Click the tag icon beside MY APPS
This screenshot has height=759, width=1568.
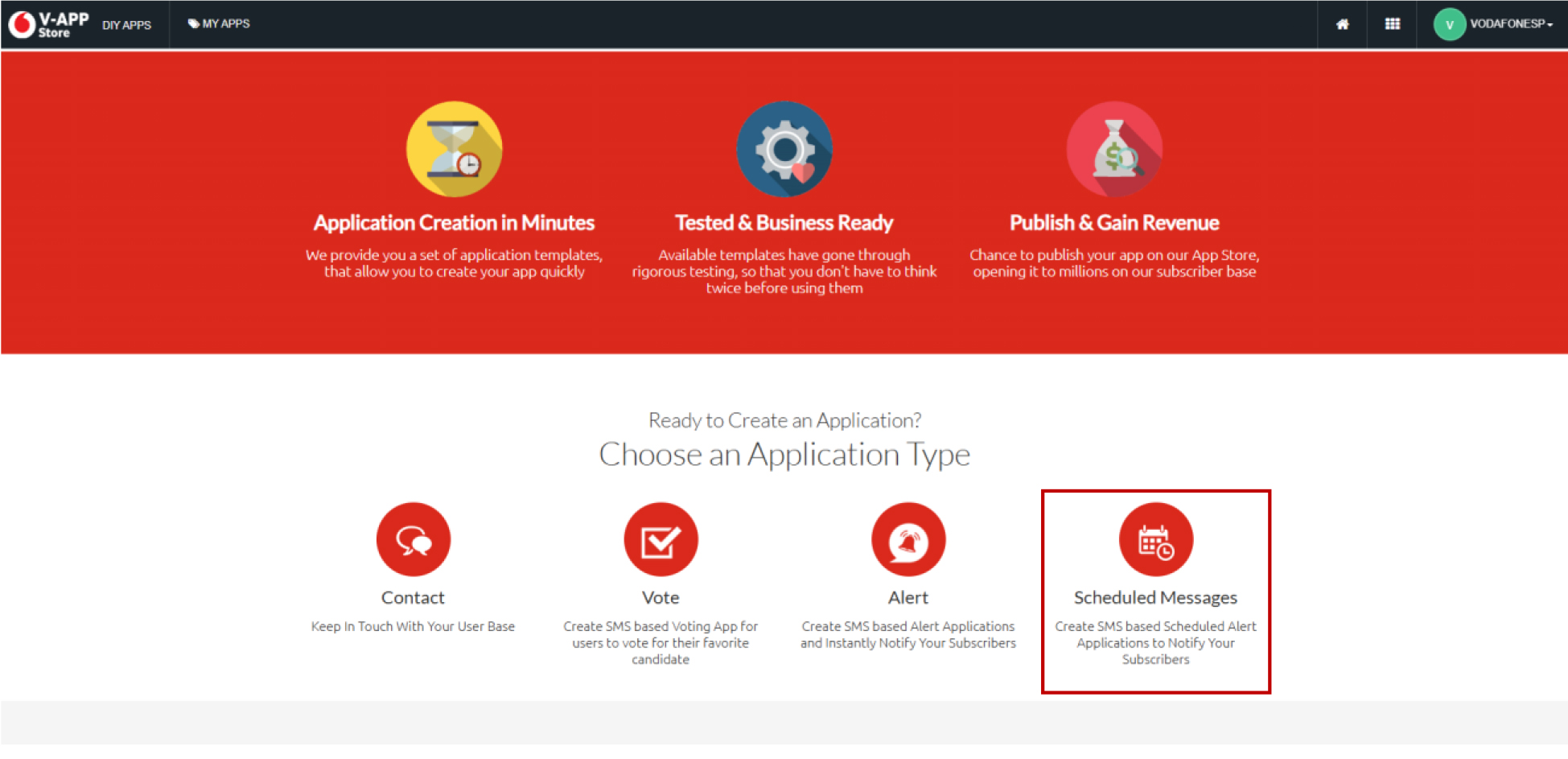[x=191, y=23]
